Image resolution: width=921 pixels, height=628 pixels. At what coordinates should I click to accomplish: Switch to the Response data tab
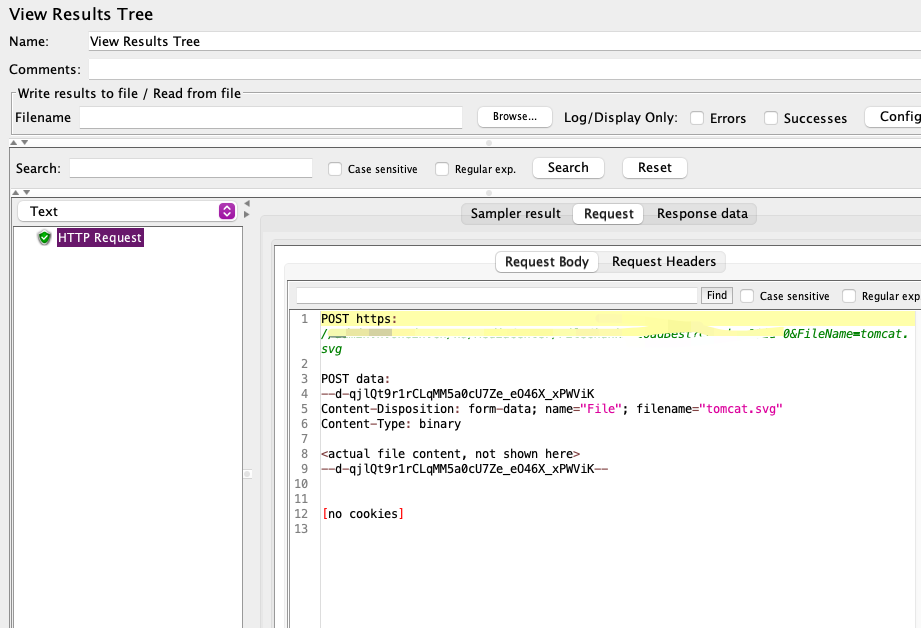click(702, 214)
